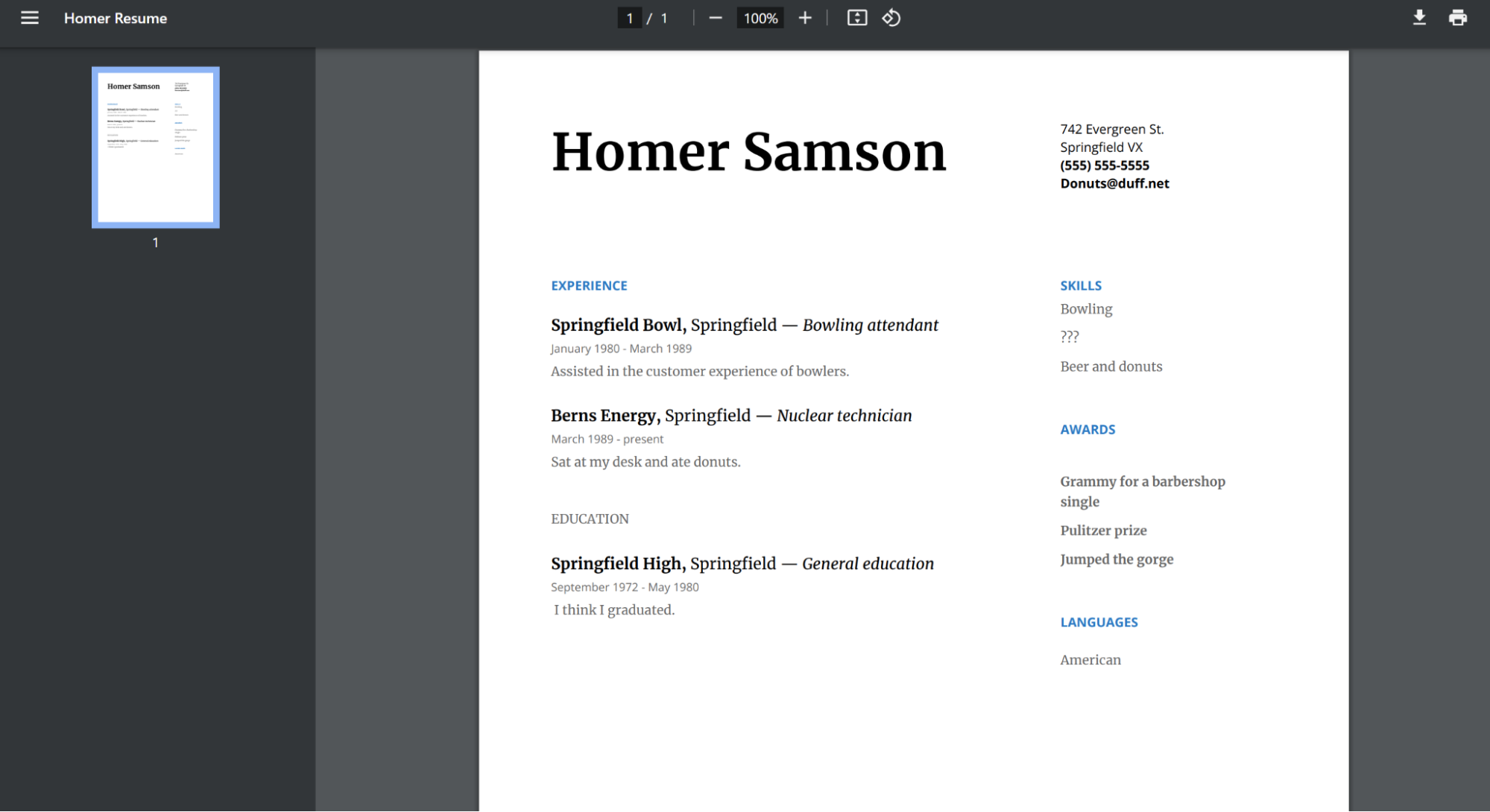Screen dimensions: 1490x812
Task: Click the EXPERIENCE section heading
Action: click(589, 286)
